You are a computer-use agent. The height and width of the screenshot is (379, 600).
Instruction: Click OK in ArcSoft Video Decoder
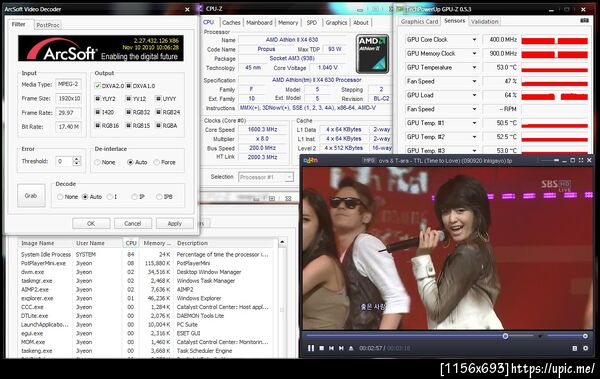pyautogui.click(x=91, y=224)
